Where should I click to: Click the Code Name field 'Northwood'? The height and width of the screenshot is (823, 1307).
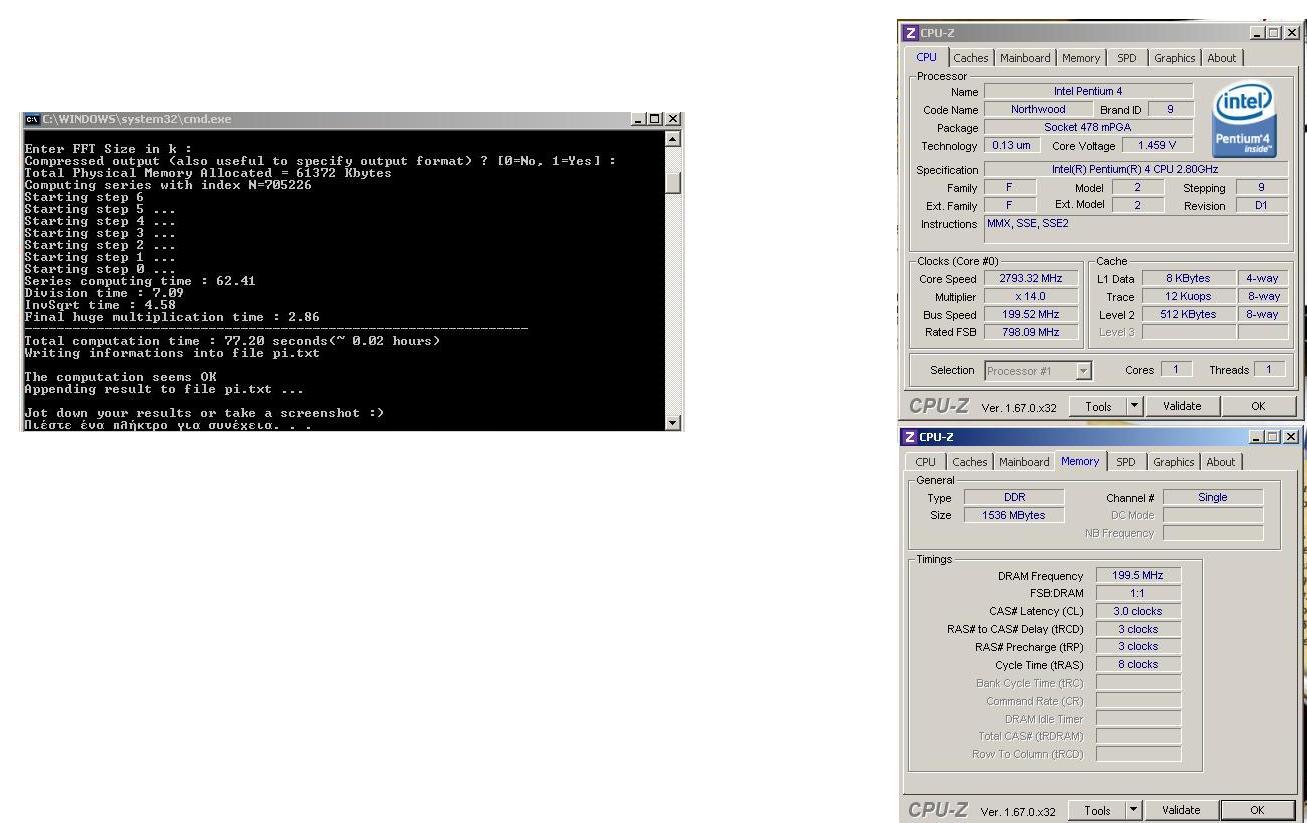click(1038, 110)
